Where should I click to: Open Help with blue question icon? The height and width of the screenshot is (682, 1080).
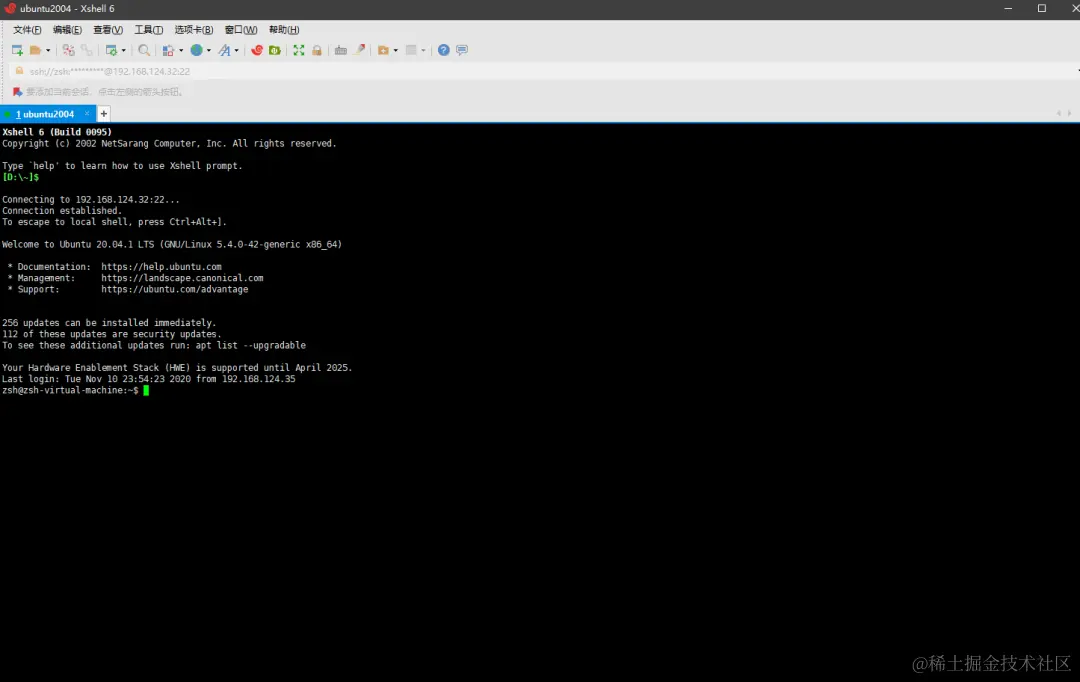click(x=444, y=50)
